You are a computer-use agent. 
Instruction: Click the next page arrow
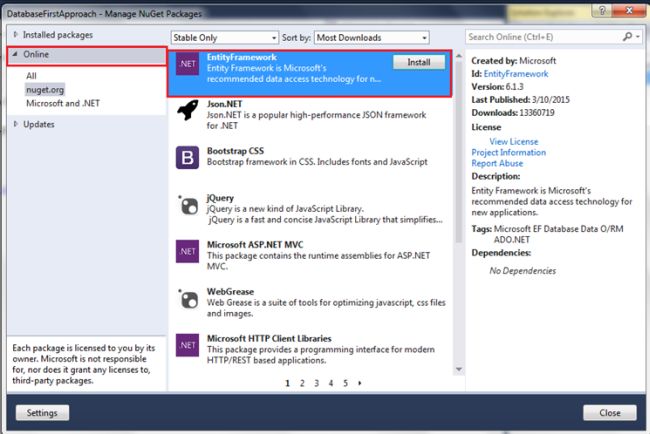tap(360, 383)
